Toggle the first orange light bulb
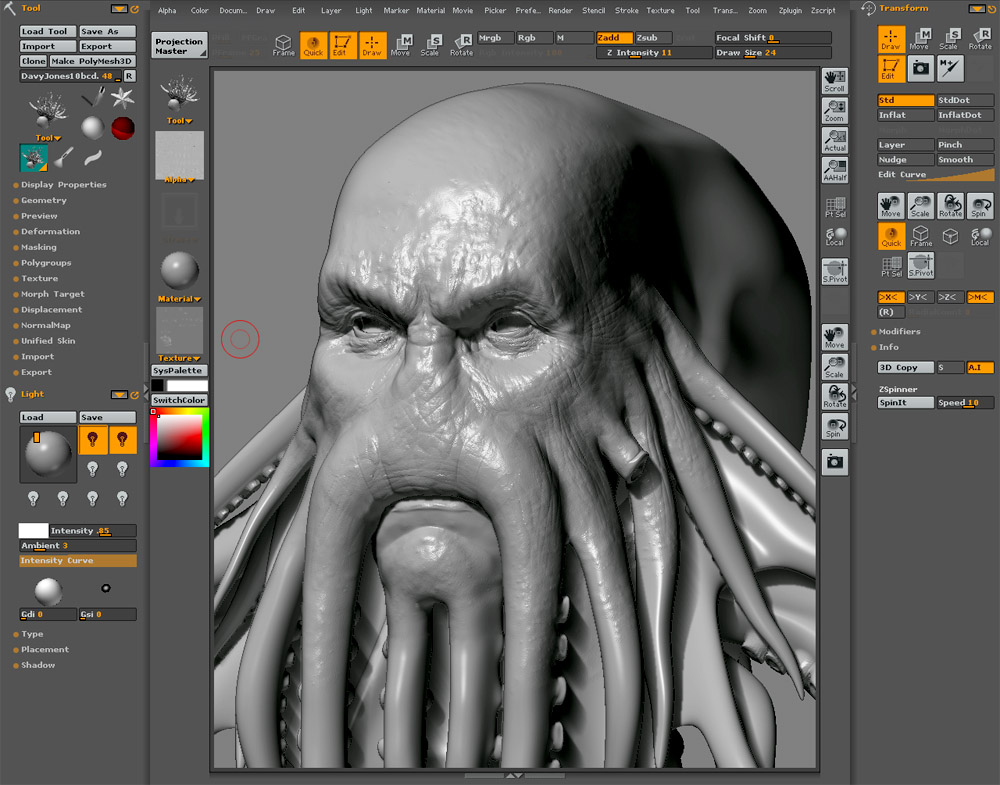Screen dimensions: 1000x785 [x=92, y=440]
